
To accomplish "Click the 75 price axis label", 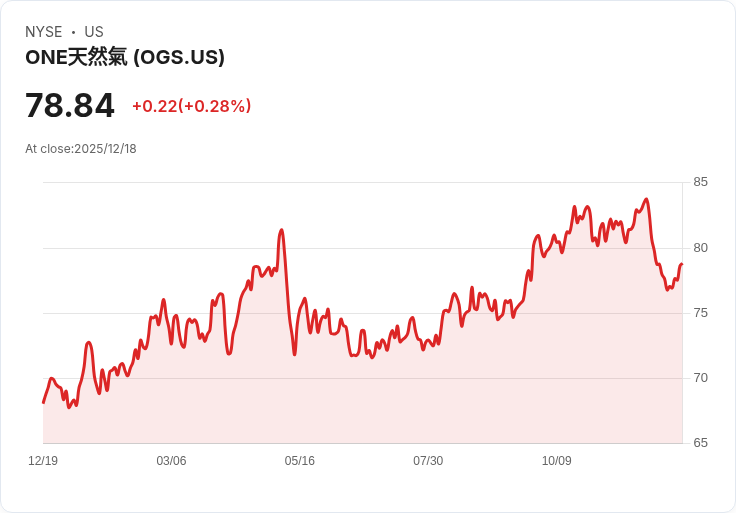I will 700,313.
